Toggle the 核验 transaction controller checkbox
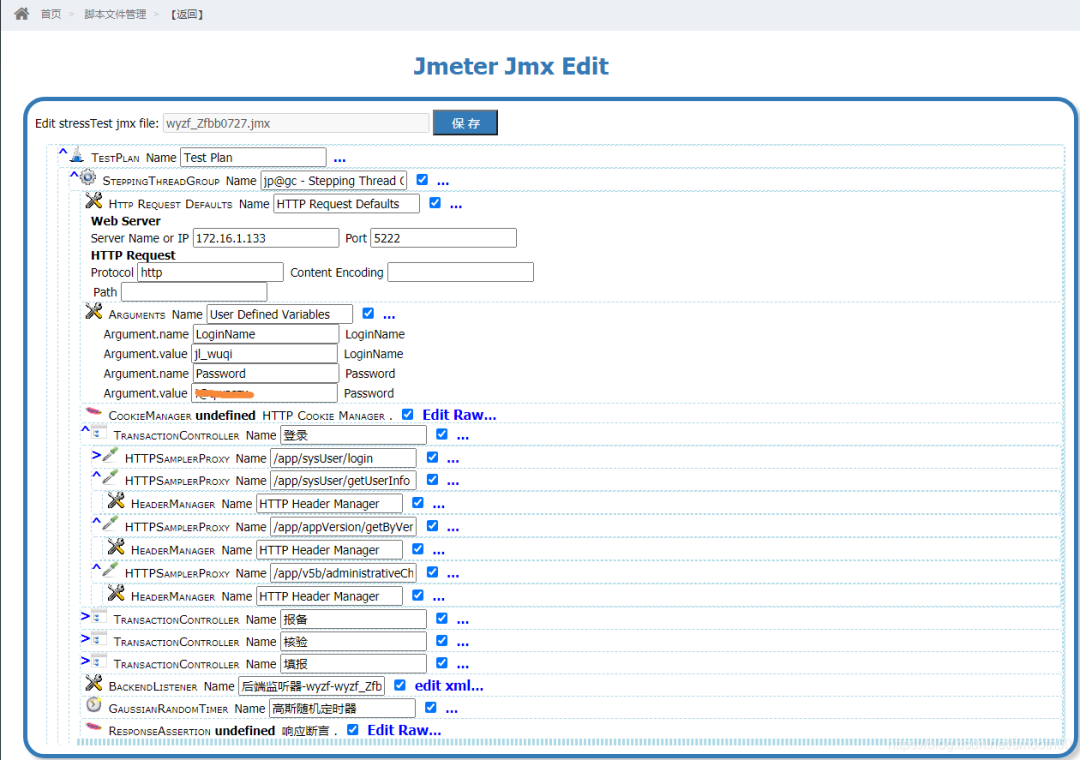 click(x=442, y=641)
